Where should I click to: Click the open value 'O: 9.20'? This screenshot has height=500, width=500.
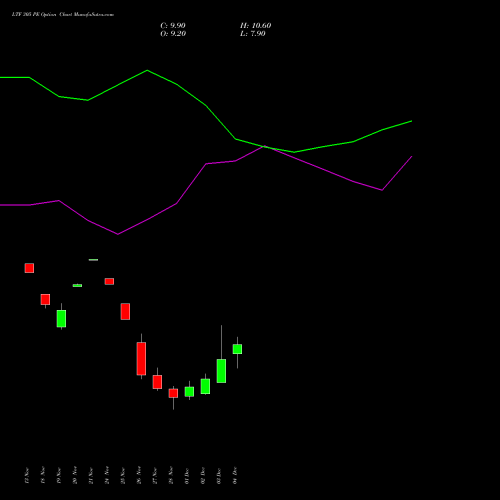[x=173, y=34]
